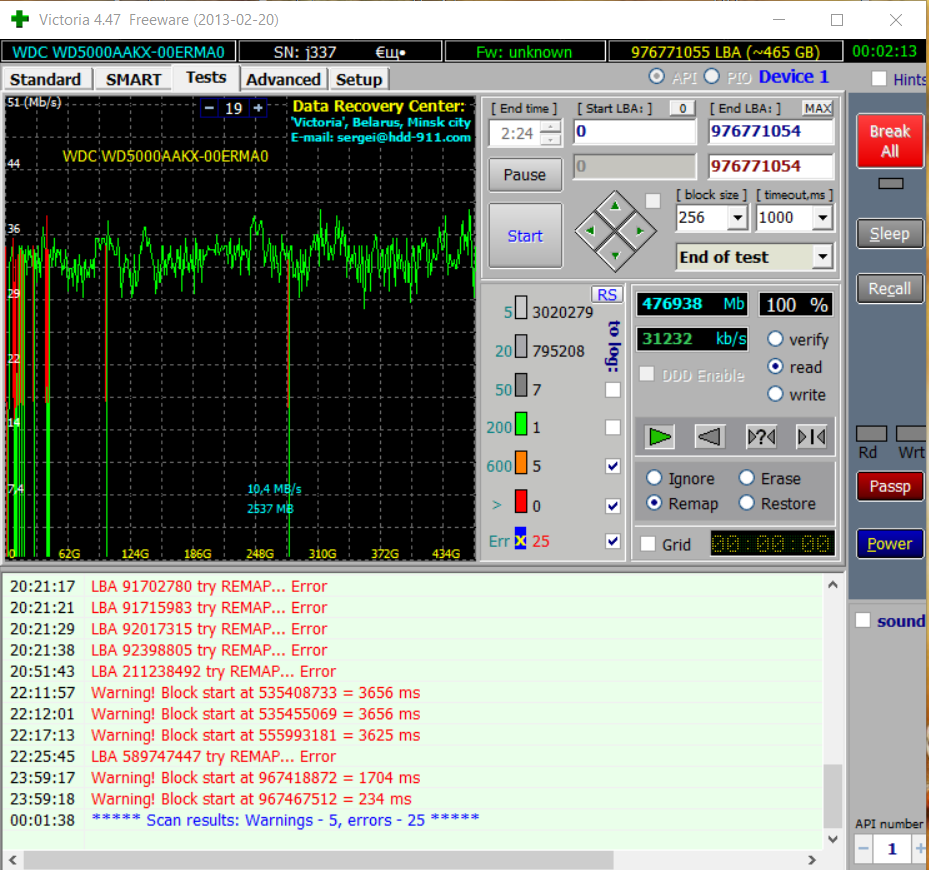Click the RS button above block counts

(x=607, y=295)
